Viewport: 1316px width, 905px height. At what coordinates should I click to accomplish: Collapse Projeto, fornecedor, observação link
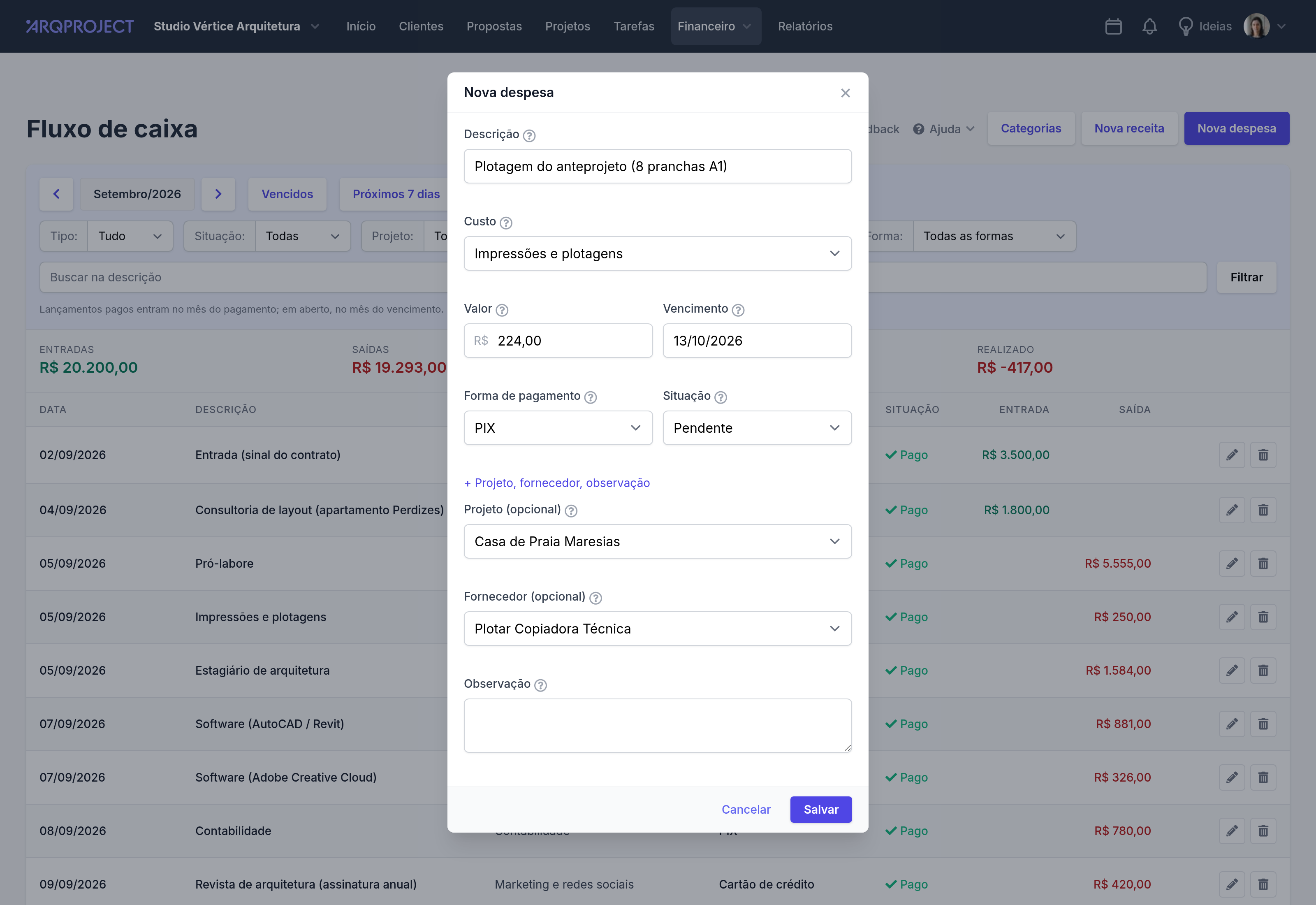(x=556, y=483)
